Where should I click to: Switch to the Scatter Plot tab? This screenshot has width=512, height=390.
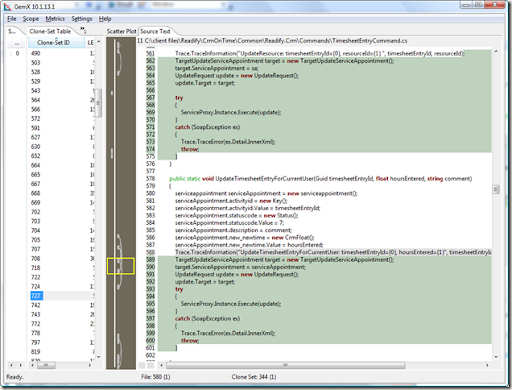pos(121,31)
